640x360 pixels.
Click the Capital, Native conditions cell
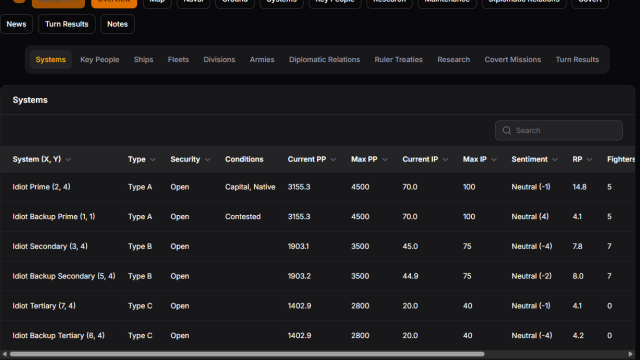[250, 187]
